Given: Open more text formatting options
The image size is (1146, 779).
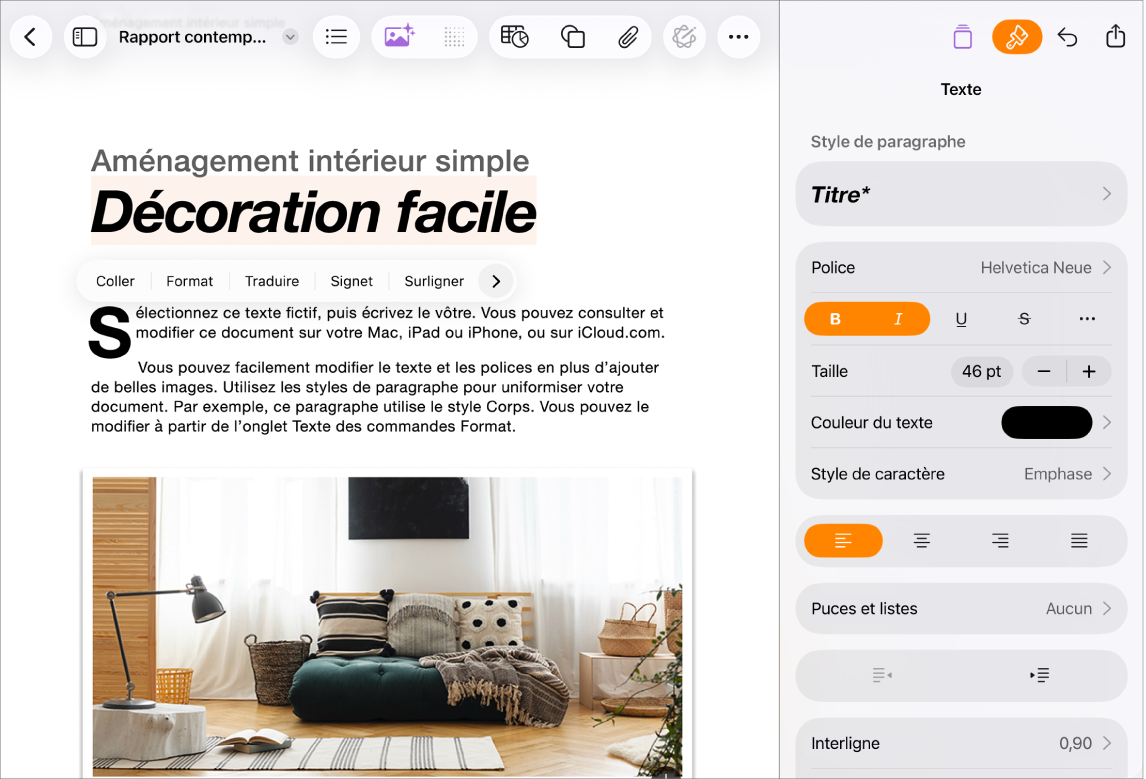Looking at the screenshot, I should pyautogui.click(x=1087, y=319).
